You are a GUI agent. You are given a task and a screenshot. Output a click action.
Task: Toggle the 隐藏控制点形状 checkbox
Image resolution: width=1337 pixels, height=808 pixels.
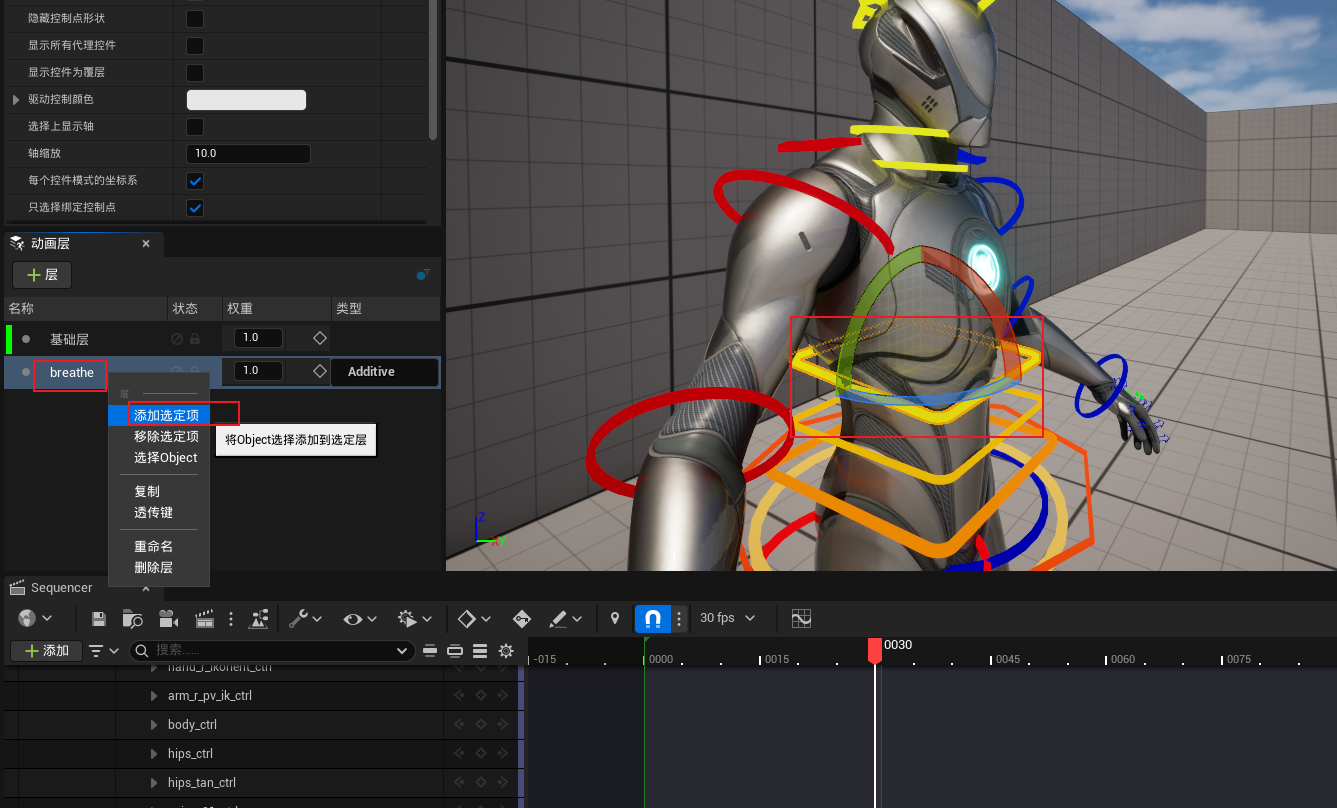(x=196, y=19)
